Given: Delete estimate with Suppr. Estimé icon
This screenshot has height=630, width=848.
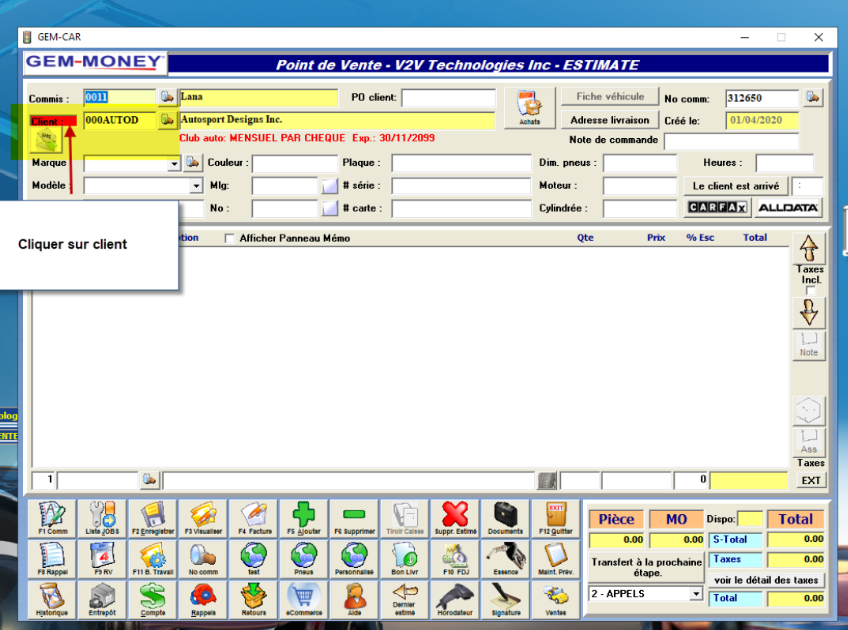Looking at the screenshot, I should pyautogui.click(x=455, y=519).
